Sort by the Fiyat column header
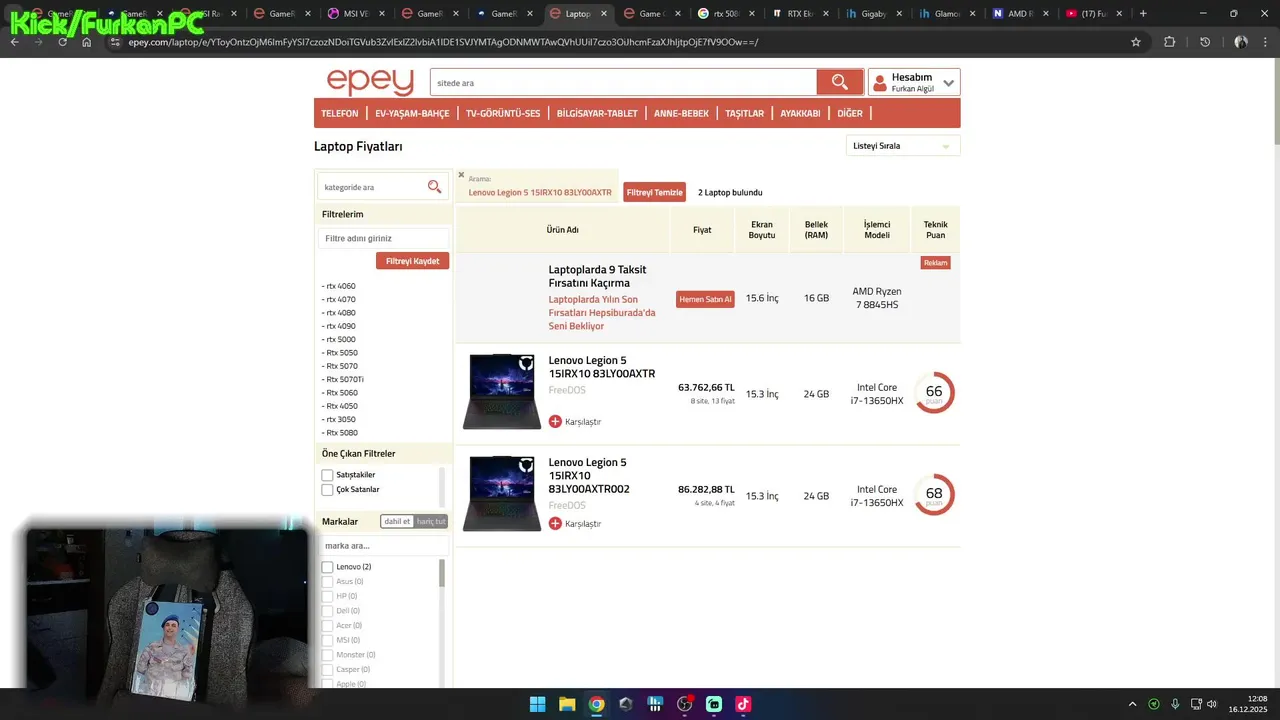1280x720 pixels. tap(702, 230)
